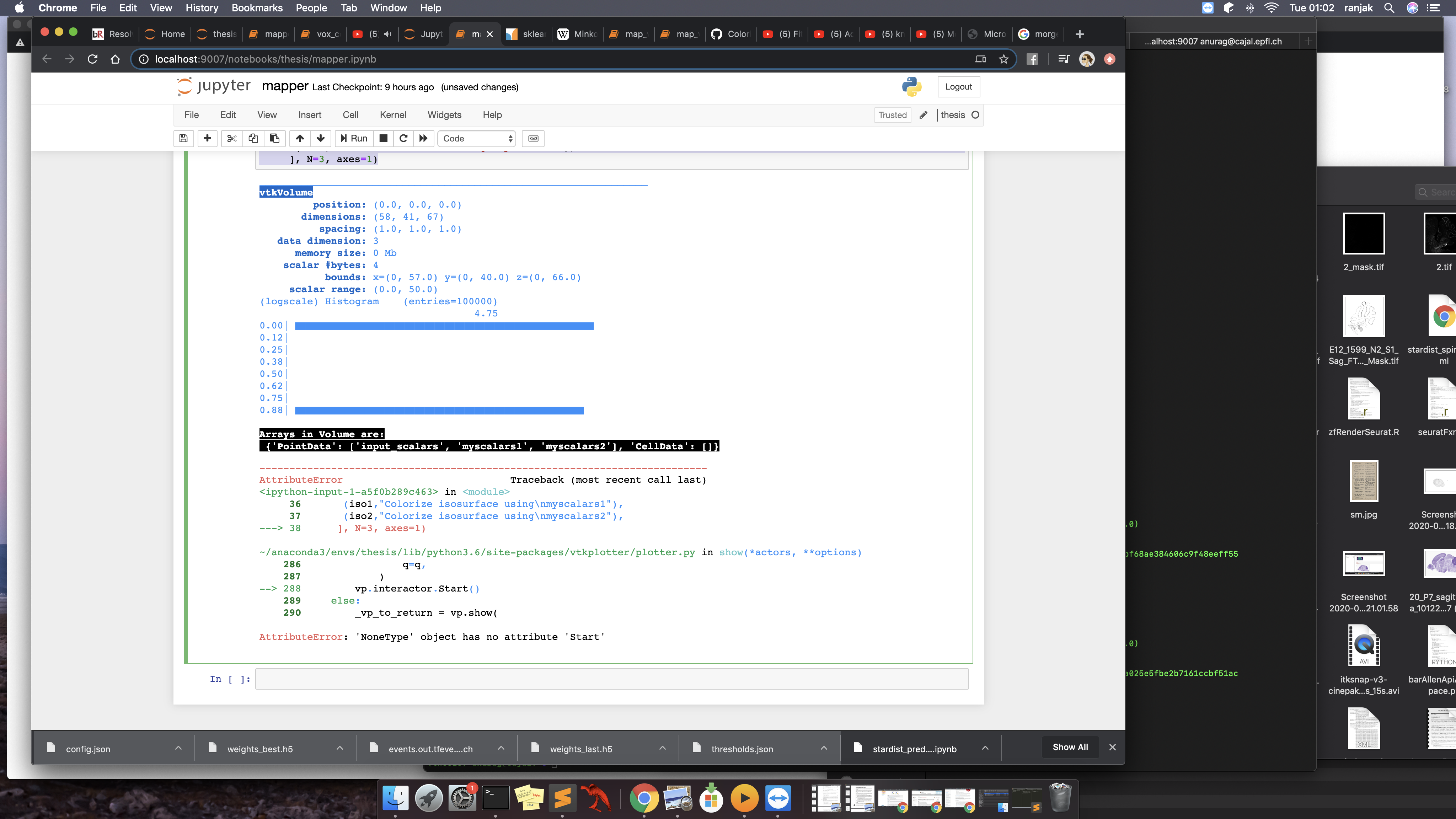This screenshot has height=819, width=1456.
Task: Go back in Chrome history
Action: pyautogui.click(x=47, y=59)
